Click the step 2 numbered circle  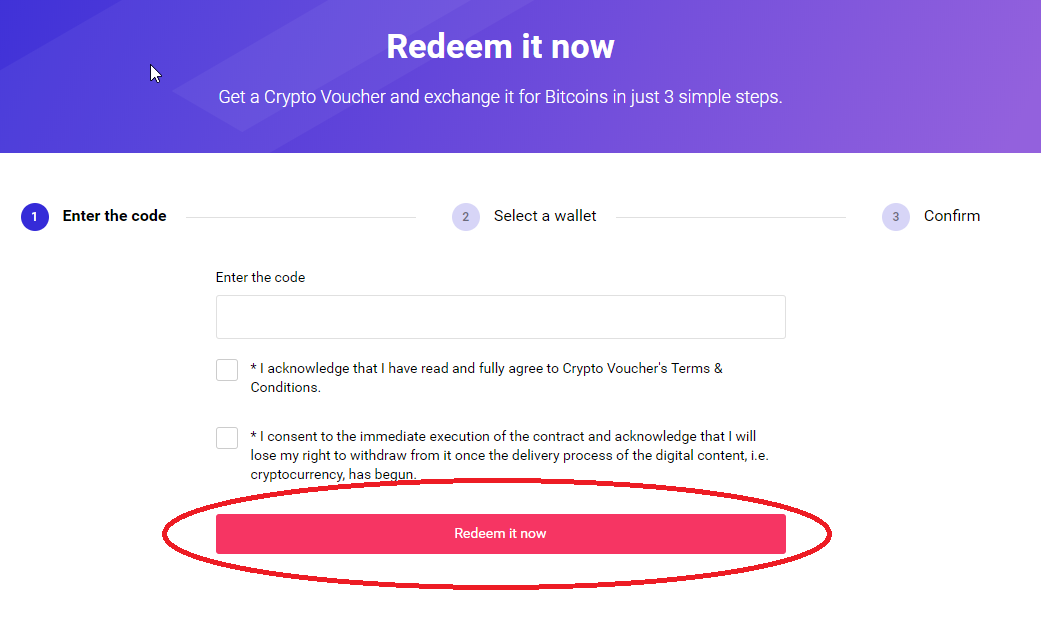coord(466,216)
